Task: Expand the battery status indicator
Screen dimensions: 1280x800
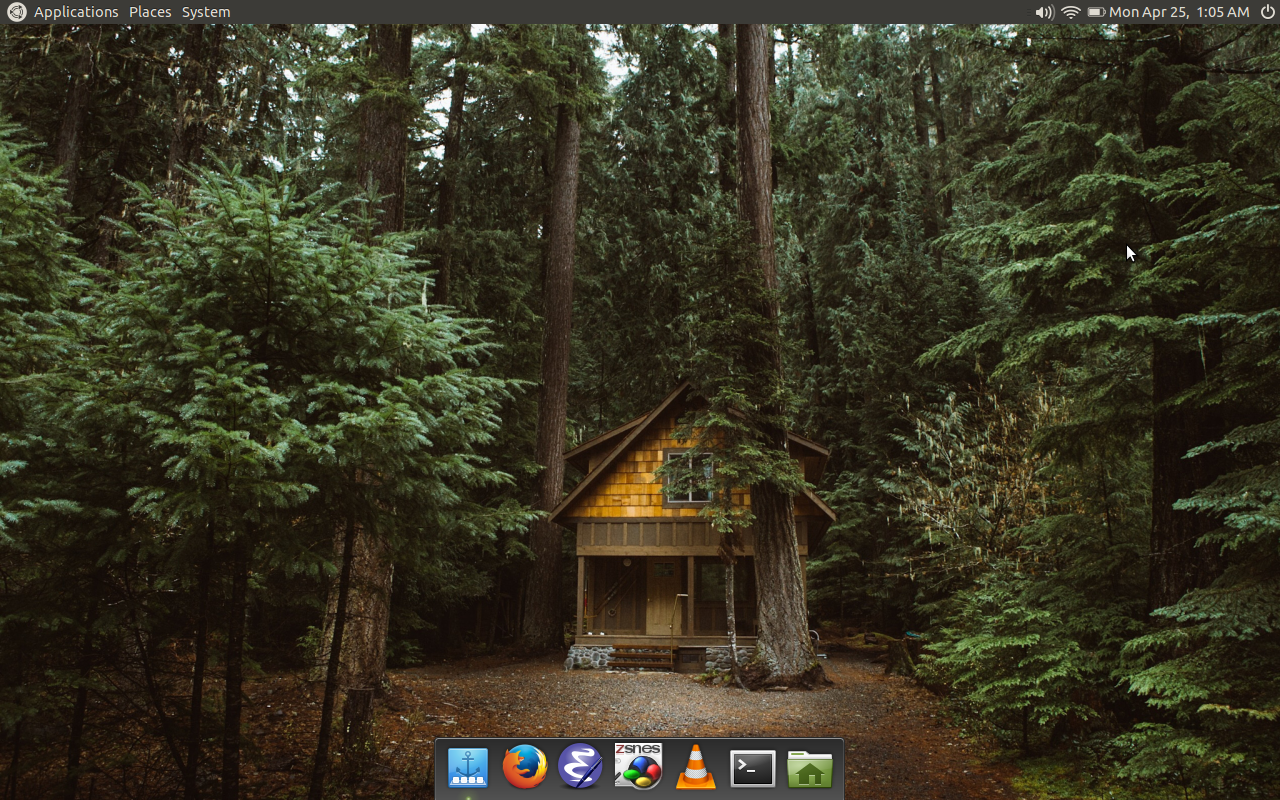Action: 1096,12
